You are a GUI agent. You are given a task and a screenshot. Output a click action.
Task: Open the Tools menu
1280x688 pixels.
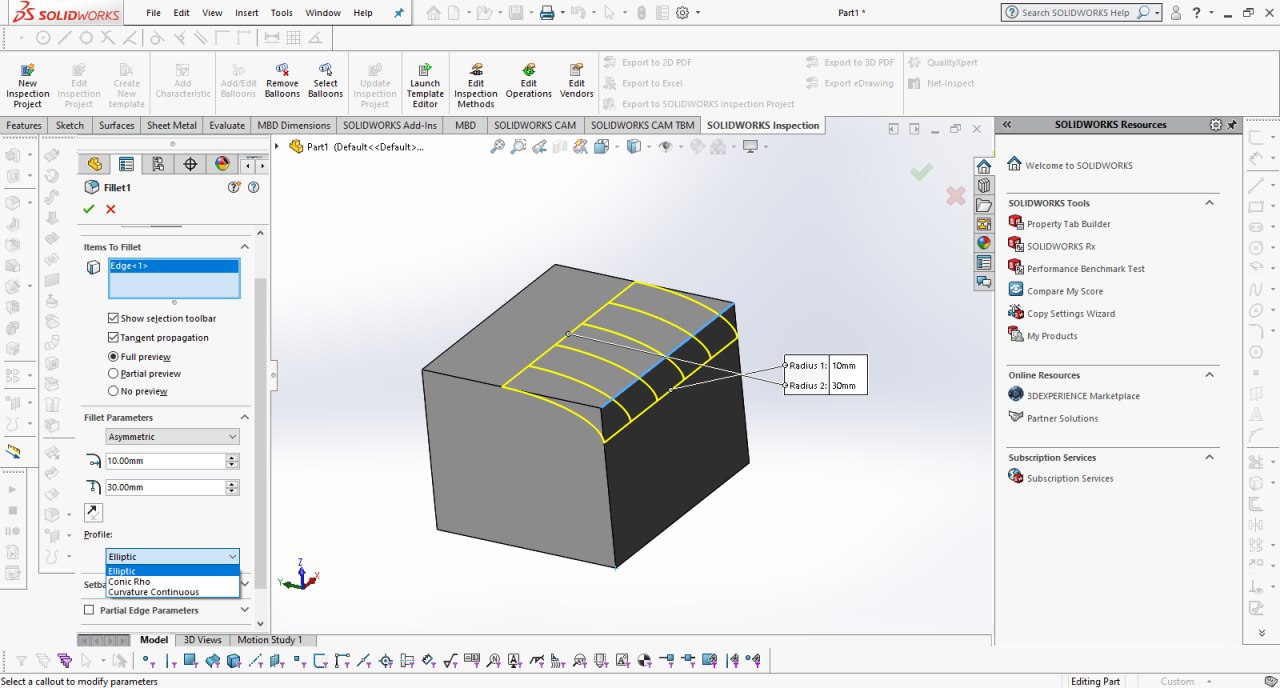pos(282,13)
